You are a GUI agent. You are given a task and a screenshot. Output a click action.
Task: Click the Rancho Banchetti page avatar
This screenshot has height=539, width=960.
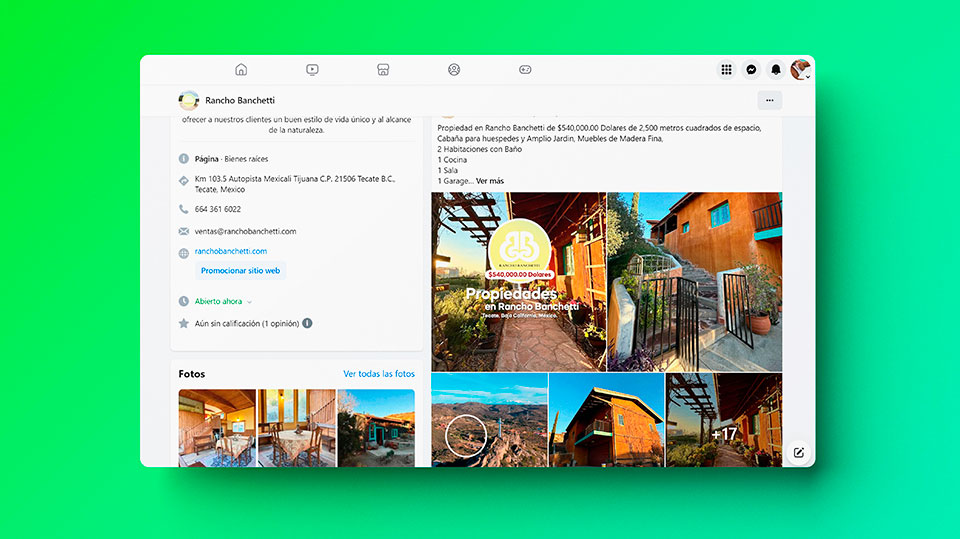tap(189, 100)
